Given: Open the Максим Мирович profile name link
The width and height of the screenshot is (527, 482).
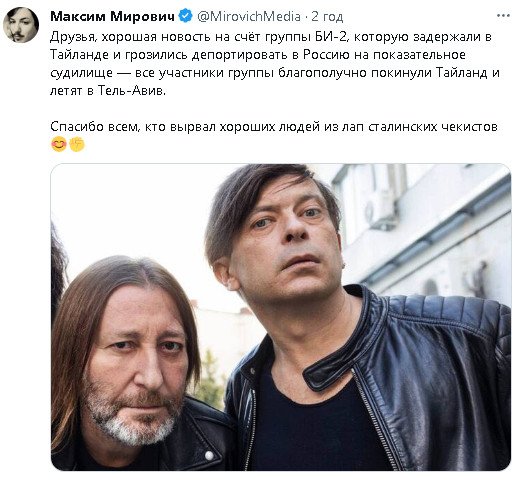Looking at the screenshot, I should coord(113,16).
